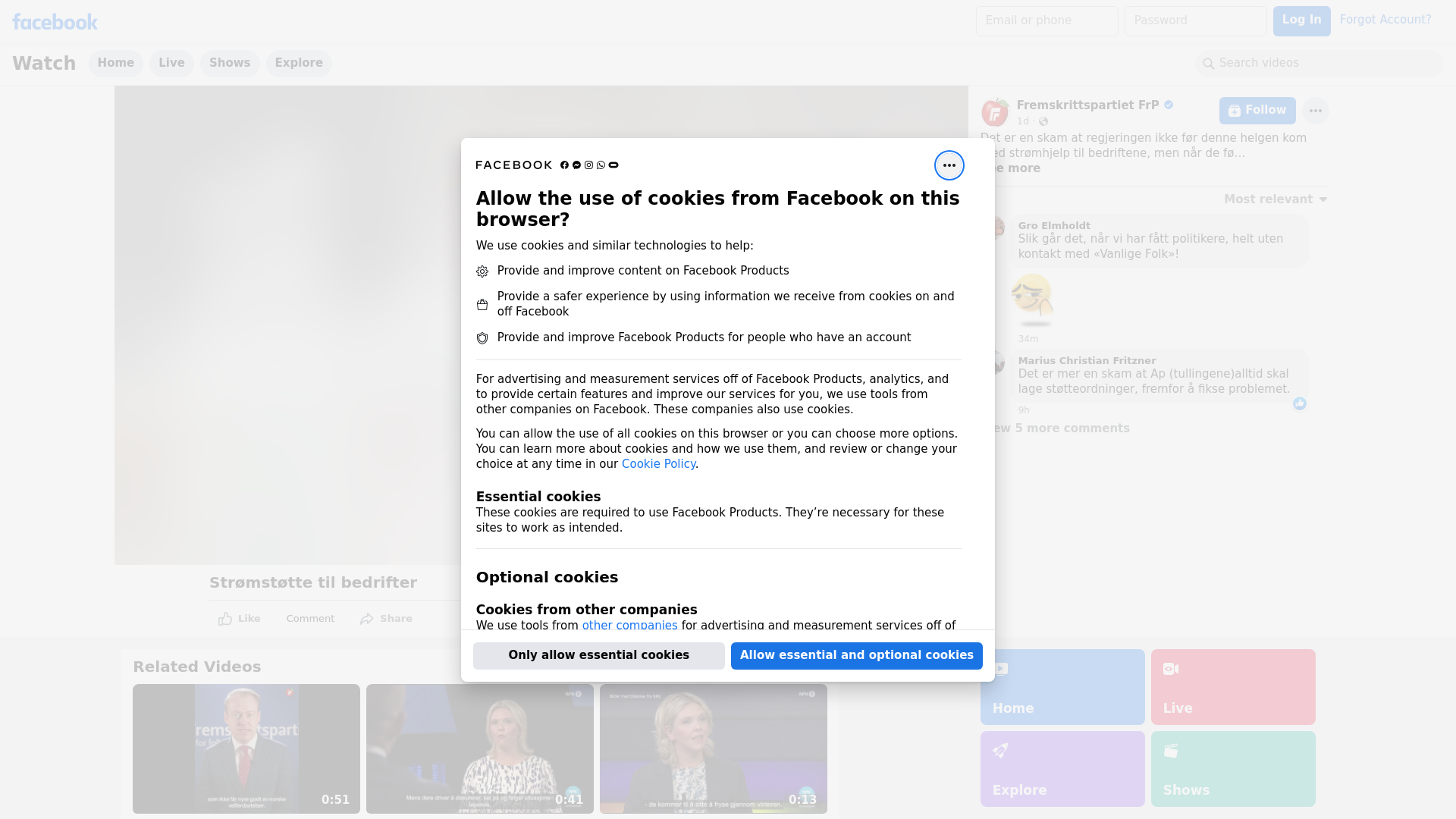
Task: Open related video with 0:51 duration
Action: coord(246,749)
